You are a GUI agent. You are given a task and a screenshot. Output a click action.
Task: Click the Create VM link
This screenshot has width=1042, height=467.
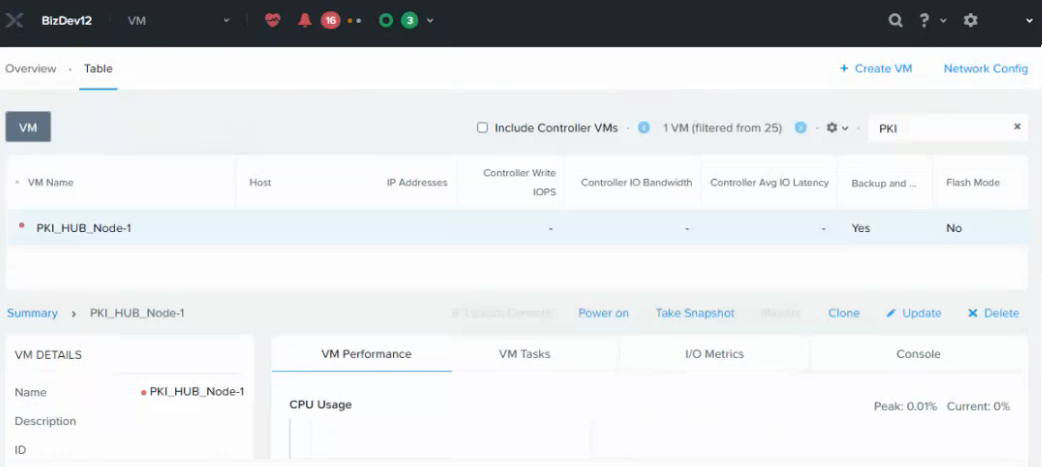[x=876, y=69]
